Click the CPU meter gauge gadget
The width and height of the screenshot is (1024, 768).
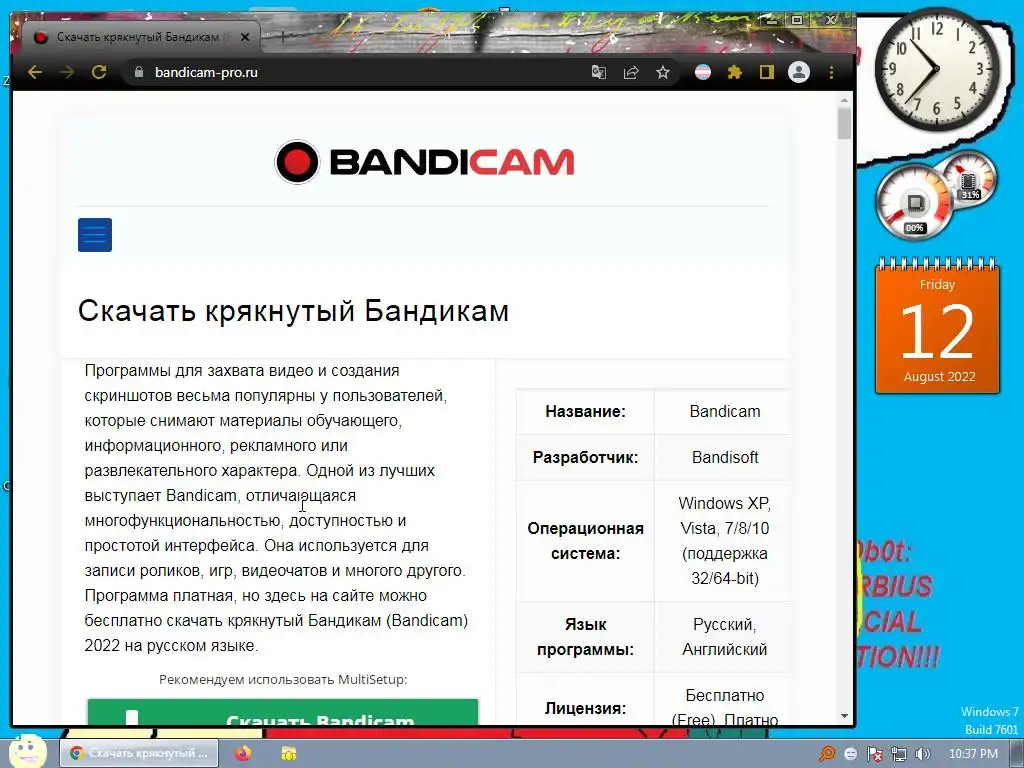[x=914, y=202]
